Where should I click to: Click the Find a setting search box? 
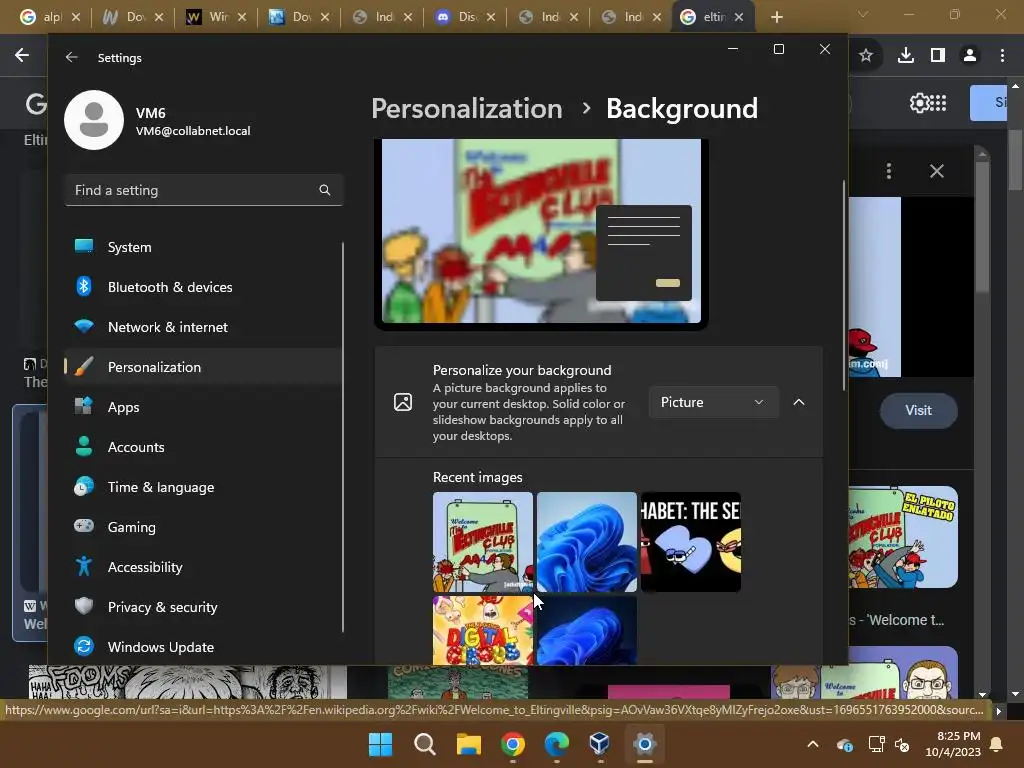tap(204, 190)
